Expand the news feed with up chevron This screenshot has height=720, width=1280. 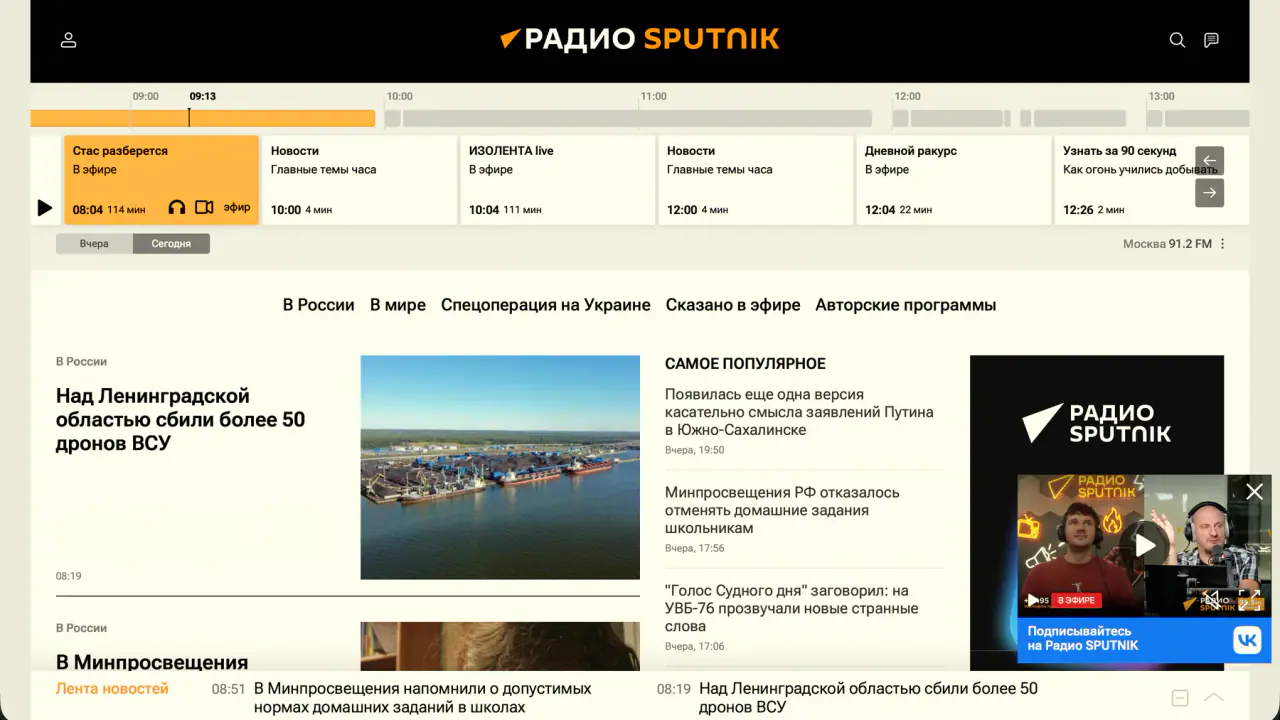pyautogui.click(x=1214, y=697)
